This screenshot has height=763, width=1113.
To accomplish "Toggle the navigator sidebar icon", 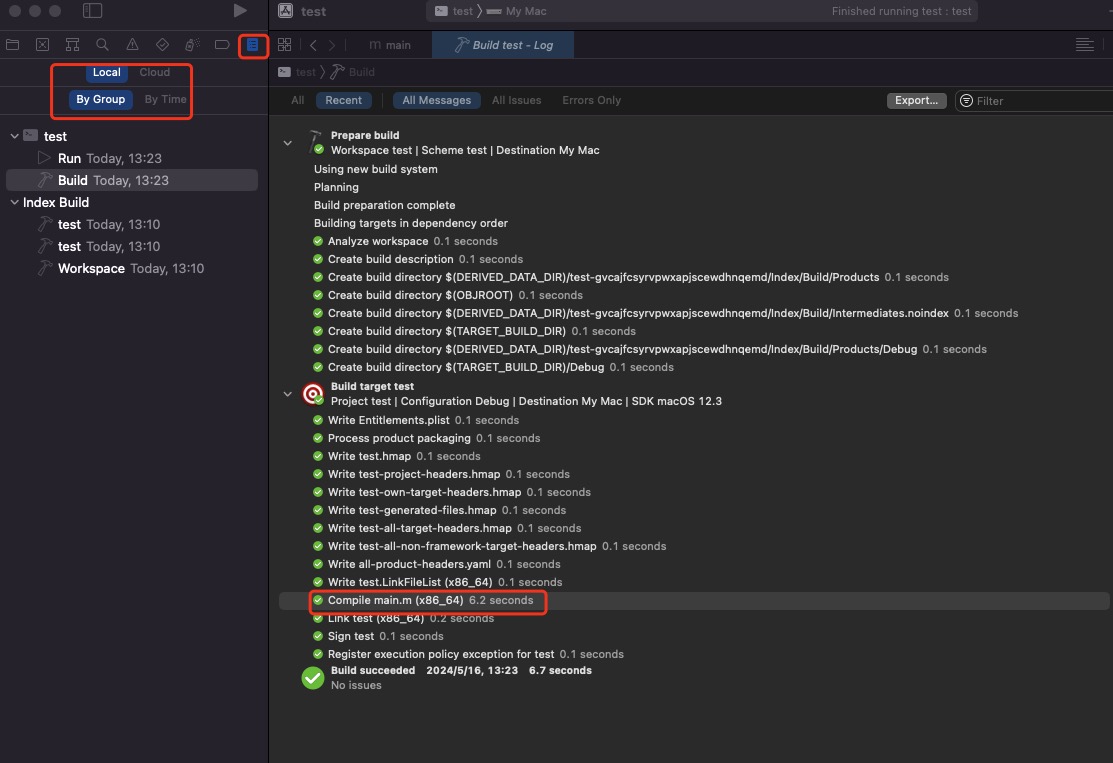I will [92, 11].
